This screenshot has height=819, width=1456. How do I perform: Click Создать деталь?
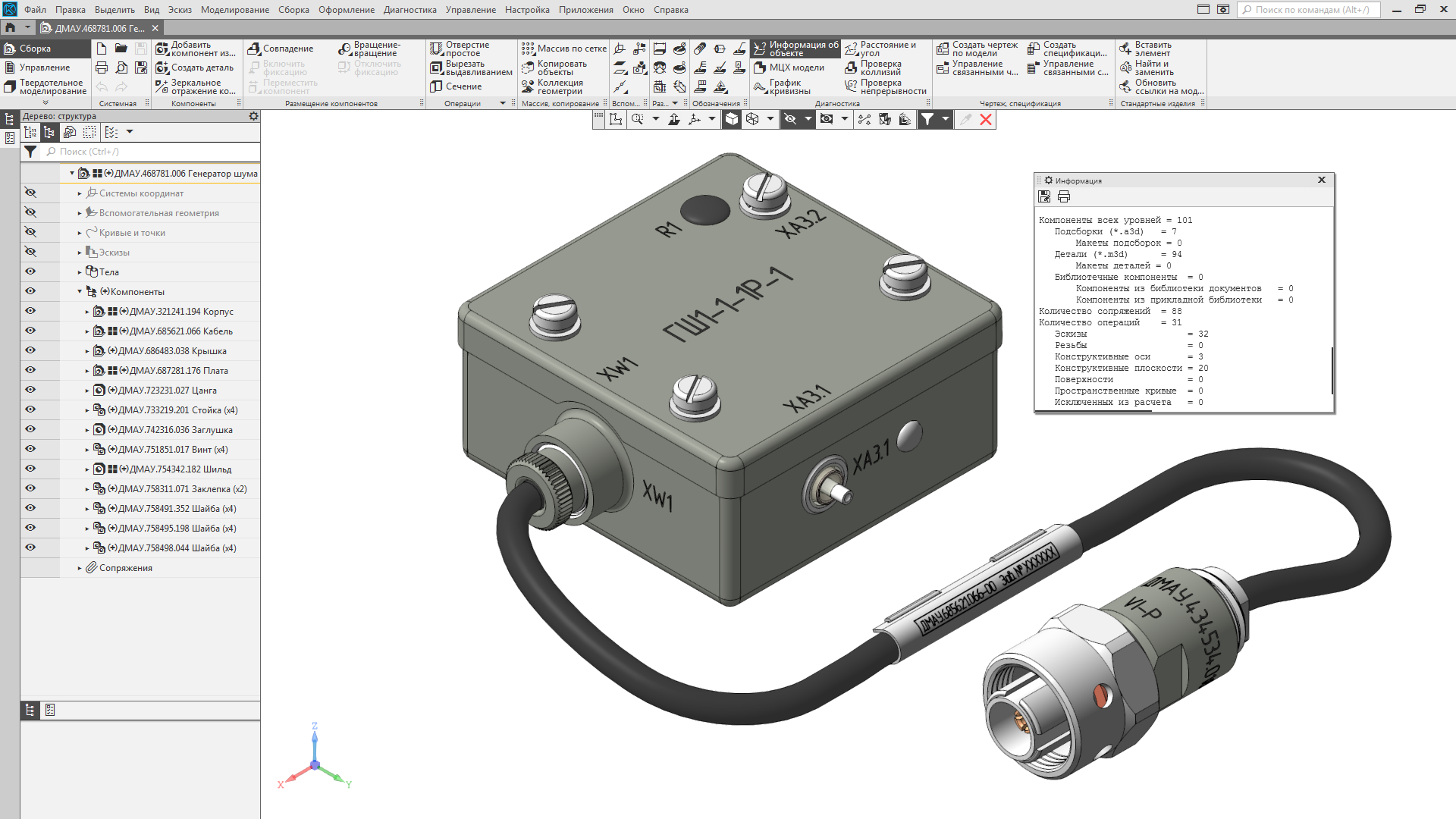(195, 67)
